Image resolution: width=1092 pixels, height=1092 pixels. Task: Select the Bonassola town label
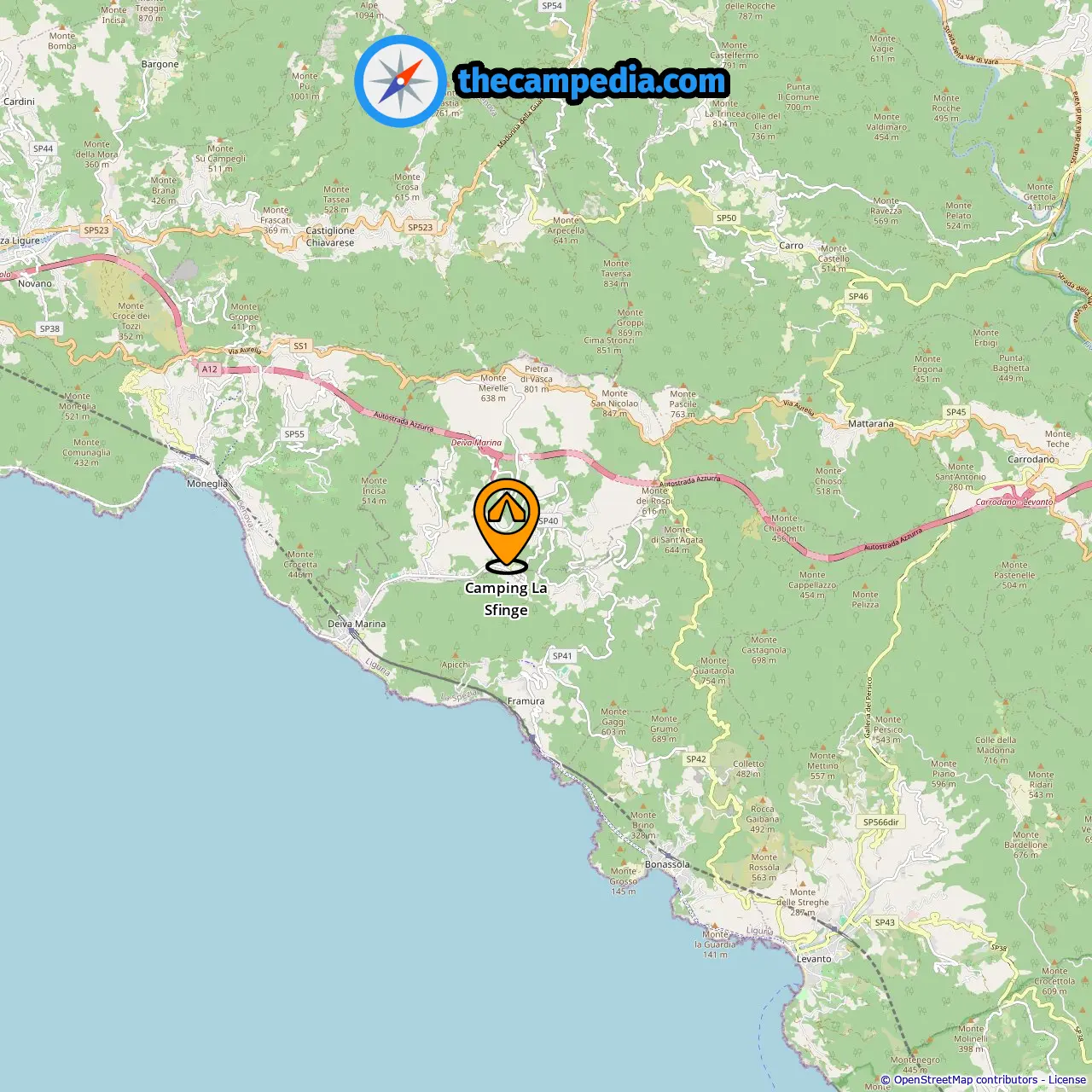pos(667,864)
